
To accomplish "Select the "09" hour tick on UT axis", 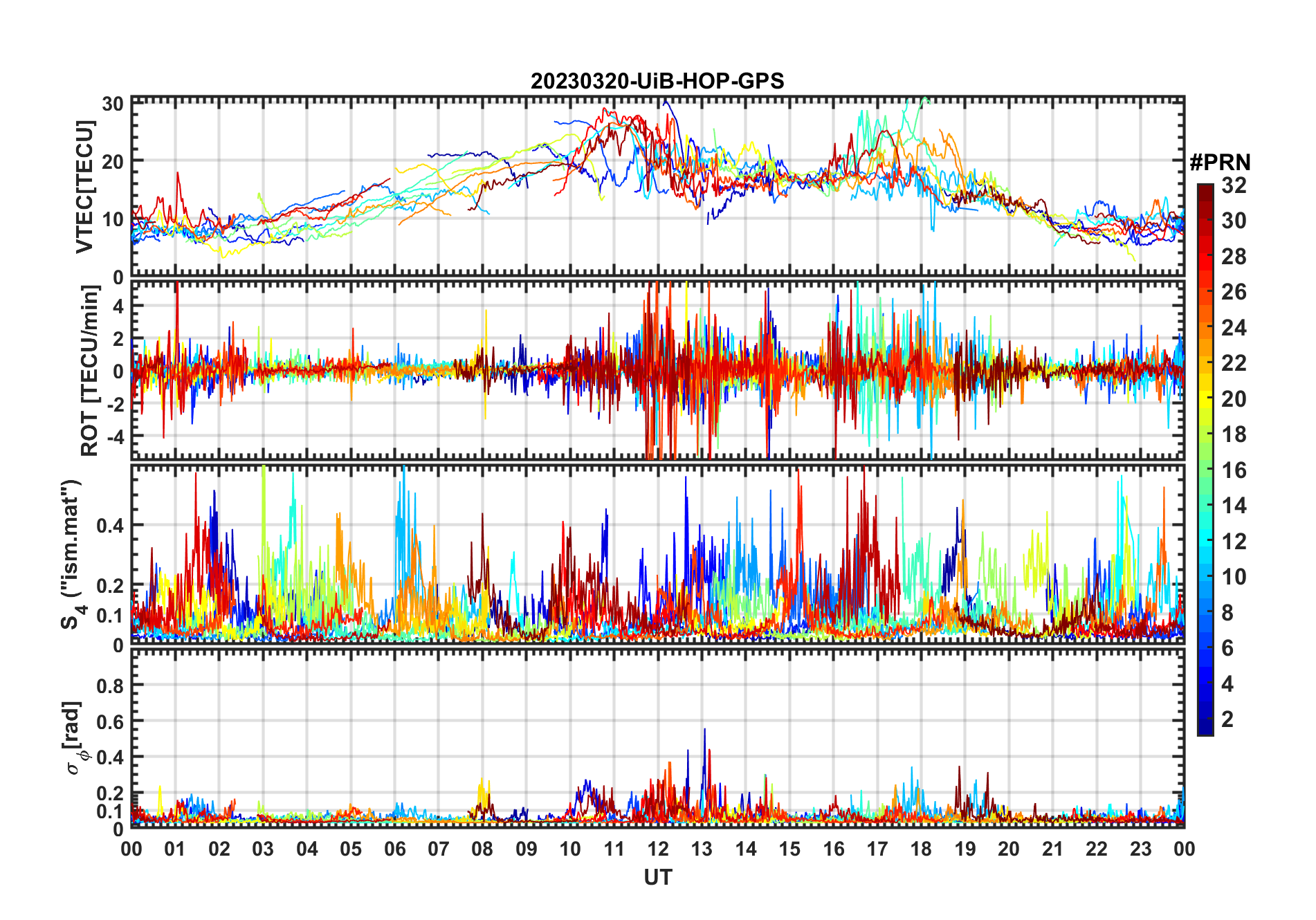I will [526, 849].
